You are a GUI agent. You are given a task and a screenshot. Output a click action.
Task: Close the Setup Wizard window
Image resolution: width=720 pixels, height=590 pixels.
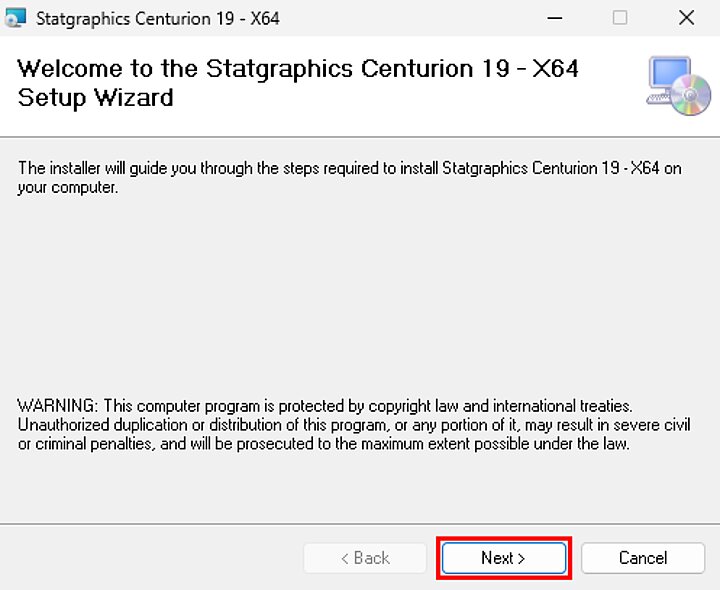click(686, 18)
